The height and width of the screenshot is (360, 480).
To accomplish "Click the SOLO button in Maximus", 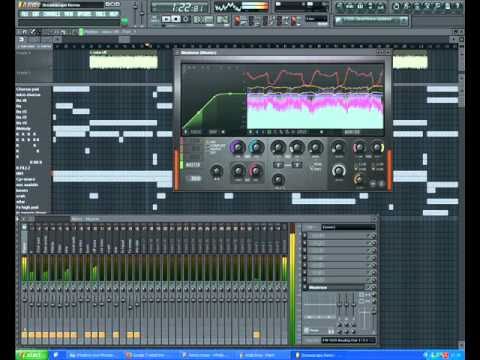I will [x=196, y=179].
